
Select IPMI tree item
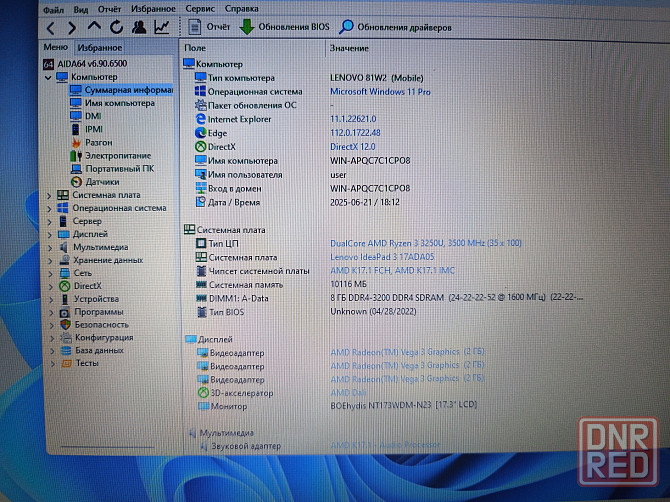[x=87, y=129]
